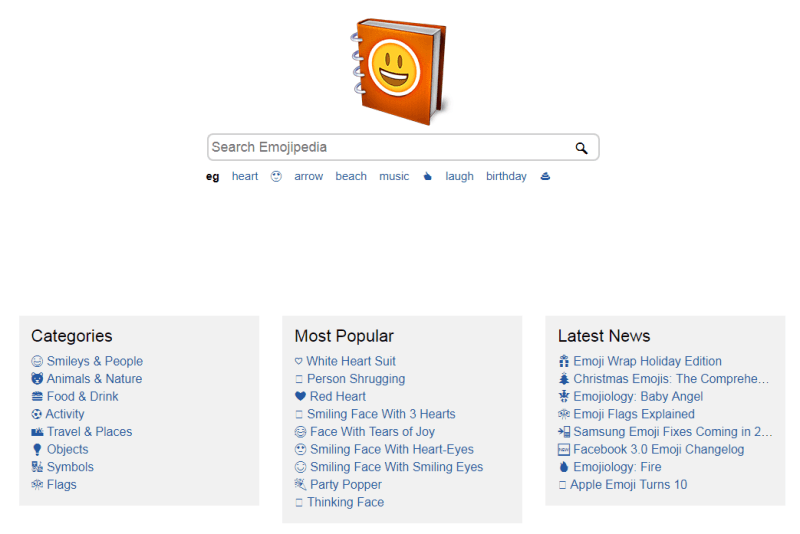This screenshot has height=534, width=800.
Task: Open the Flags category link
Action: [62, 485]
